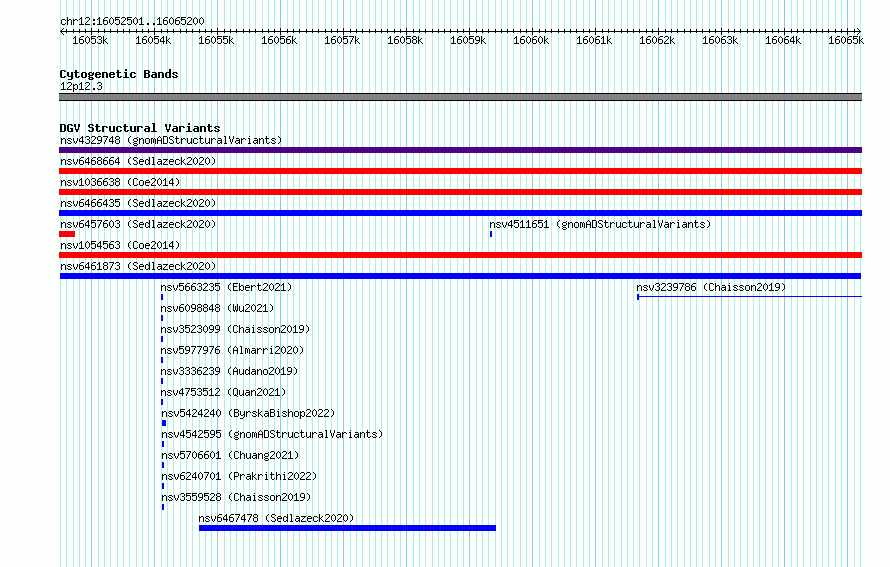Open the nsv3239786 (Chaisson2019) label
Image resolution: width=890 pixels, height=567 pixels.
(x=711, y=287)
